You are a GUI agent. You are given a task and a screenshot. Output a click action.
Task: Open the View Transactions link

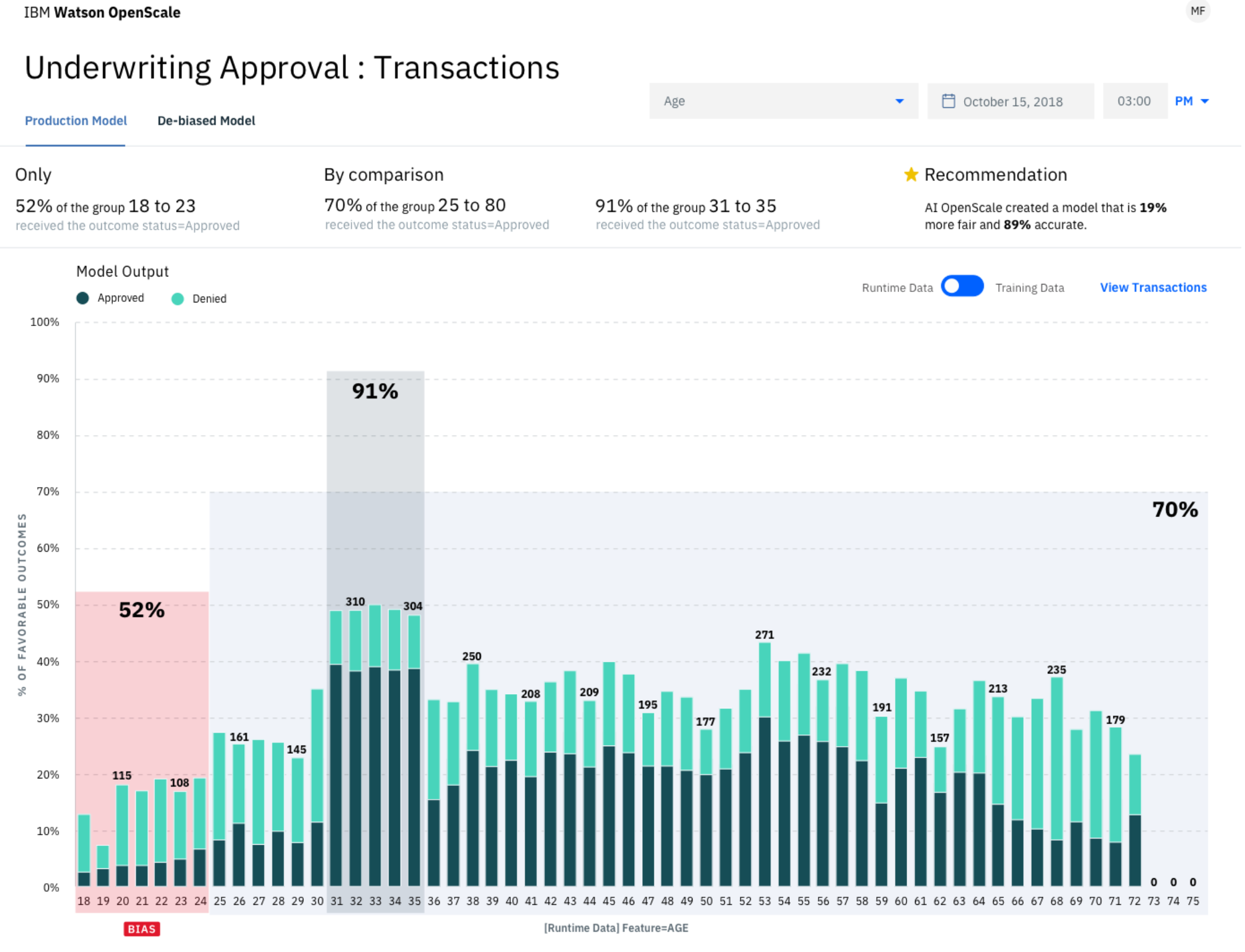(x=1153, y=288)
